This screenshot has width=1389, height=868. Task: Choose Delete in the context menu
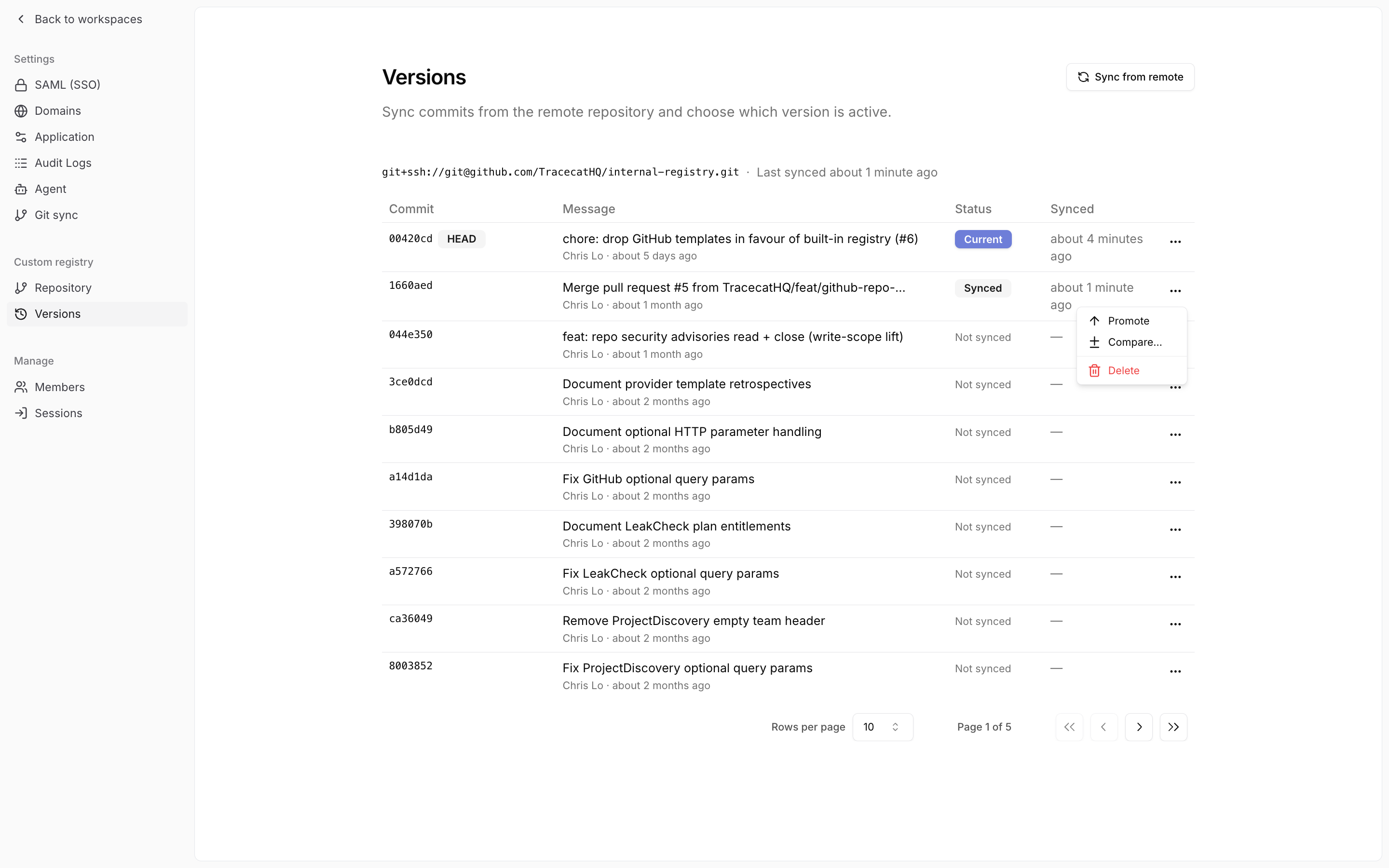click(1131, 371)
